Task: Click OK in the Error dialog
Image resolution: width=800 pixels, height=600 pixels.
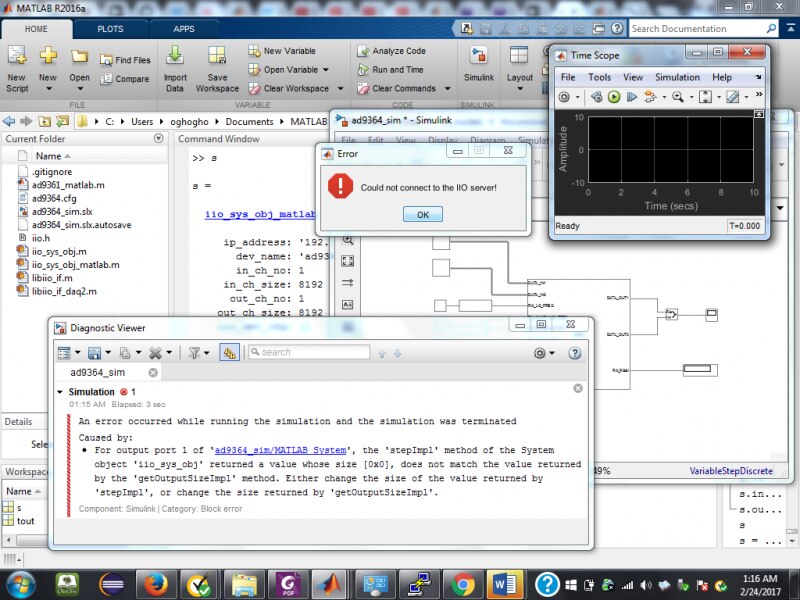Action: [x=422, y=215]
